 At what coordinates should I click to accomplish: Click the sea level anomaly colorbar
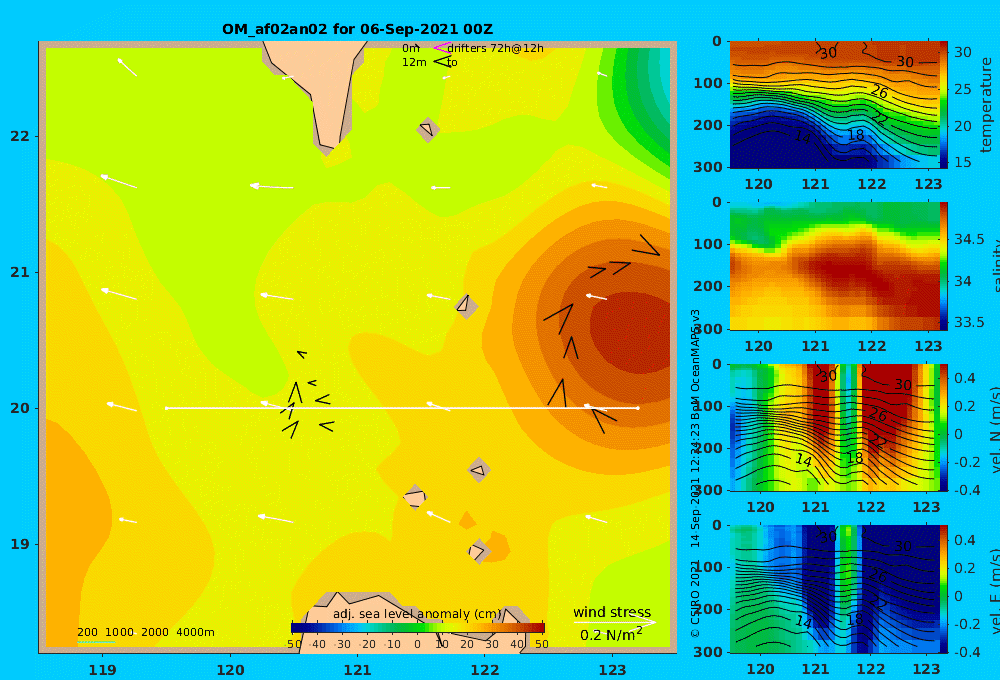[418, 628]
